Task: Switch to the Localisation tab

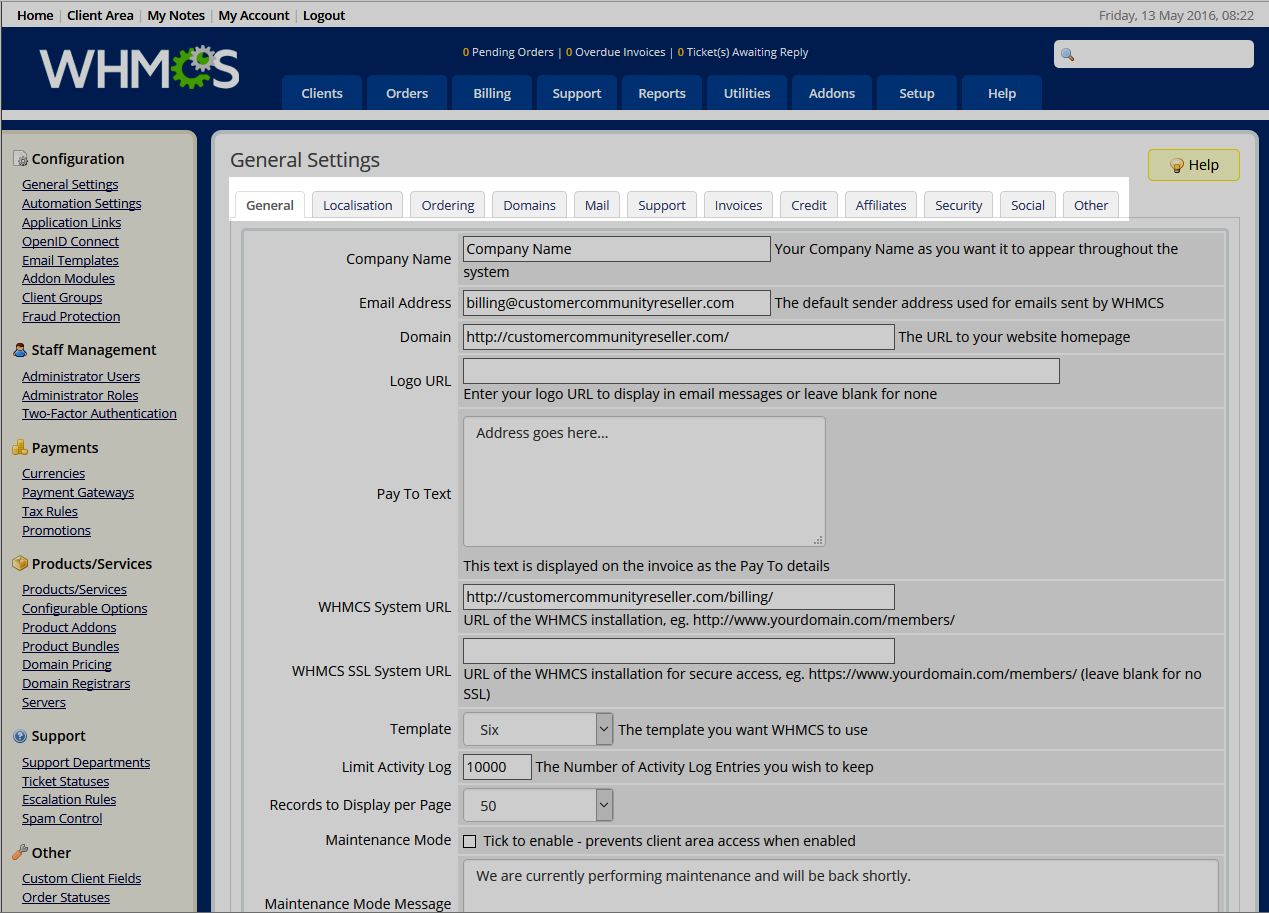Action: point(357,205)
